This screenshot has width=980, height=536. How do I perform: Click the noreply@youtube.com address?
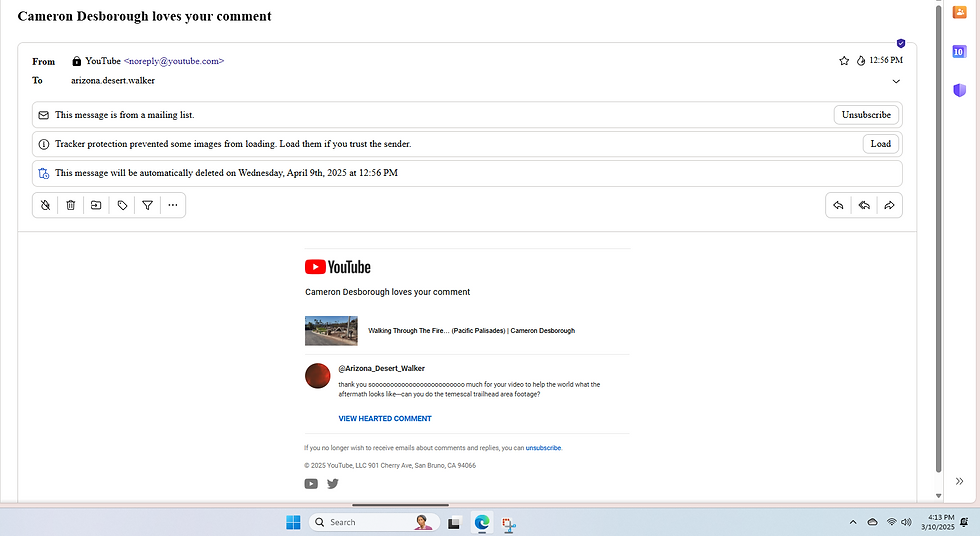tap(174, 61)
